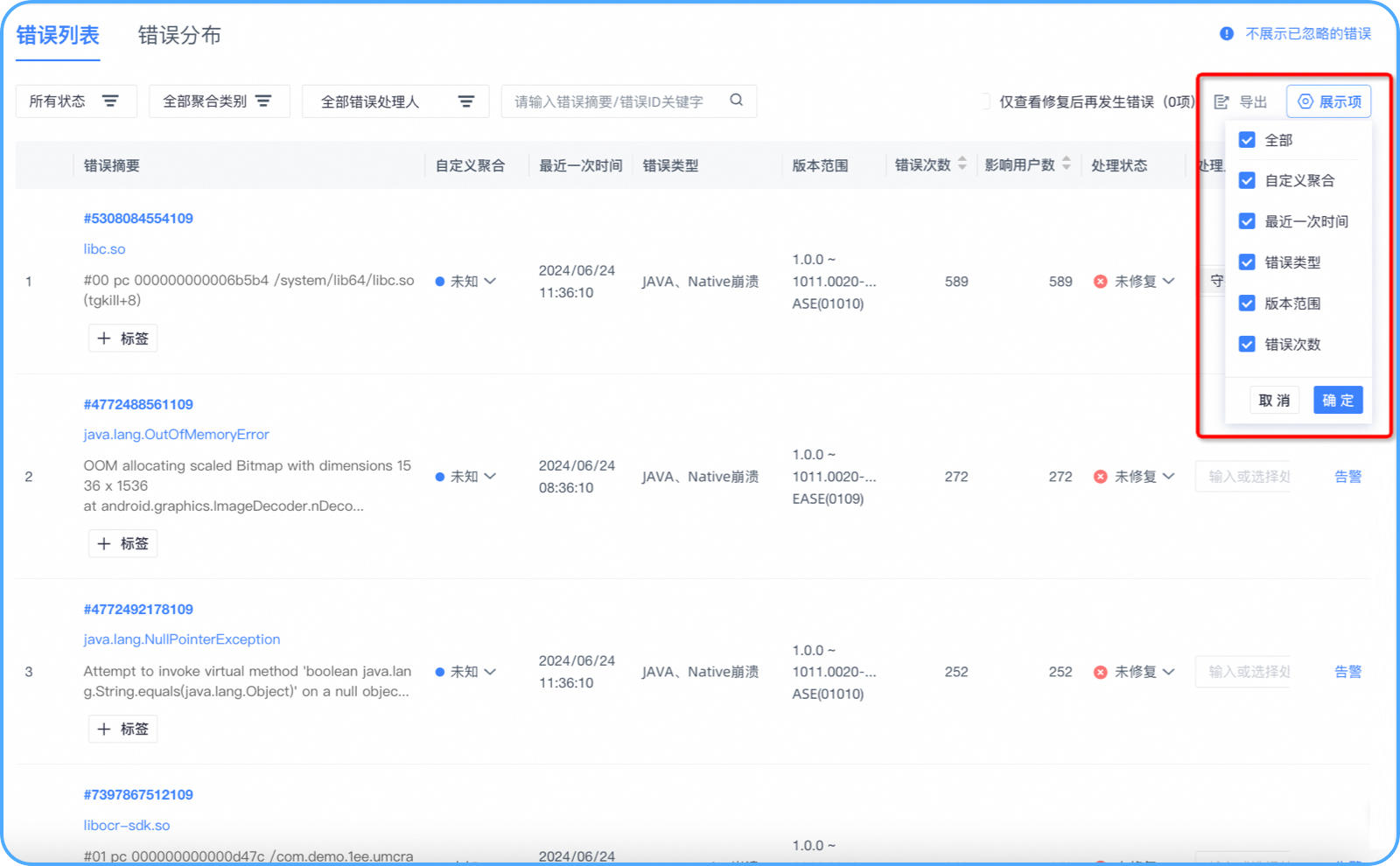1400x866 pixels.
Task: Uncheck the 错误类型 display option
Action: tap(1247, 262)
